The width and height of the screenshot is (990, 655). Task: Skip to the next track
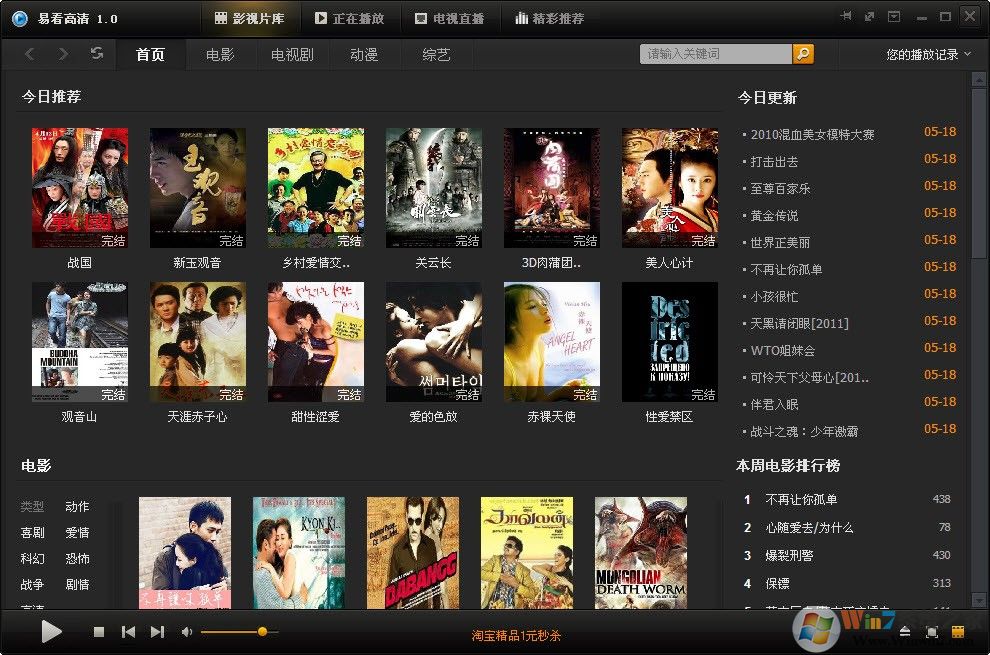[157, 632]
